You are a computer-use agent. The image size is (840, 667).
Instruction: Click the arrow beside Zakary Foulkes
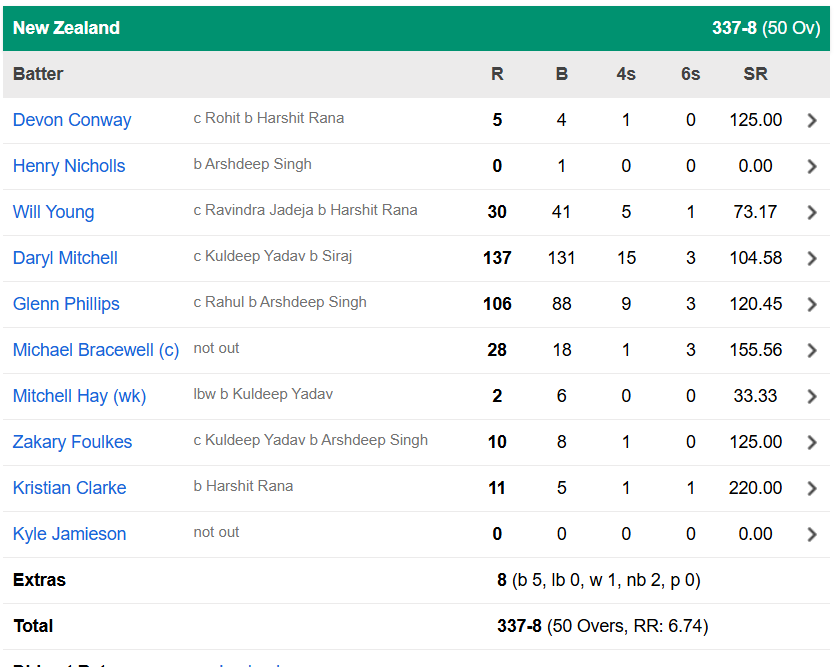point(812,442)
